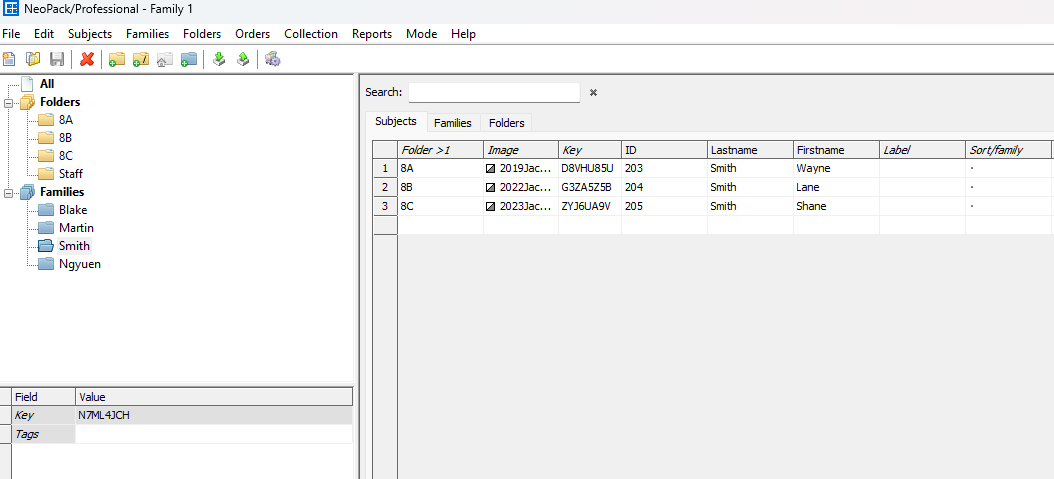Clear the search with the x button
This screenshot has height=479, width=1054.
coord(593,92)
